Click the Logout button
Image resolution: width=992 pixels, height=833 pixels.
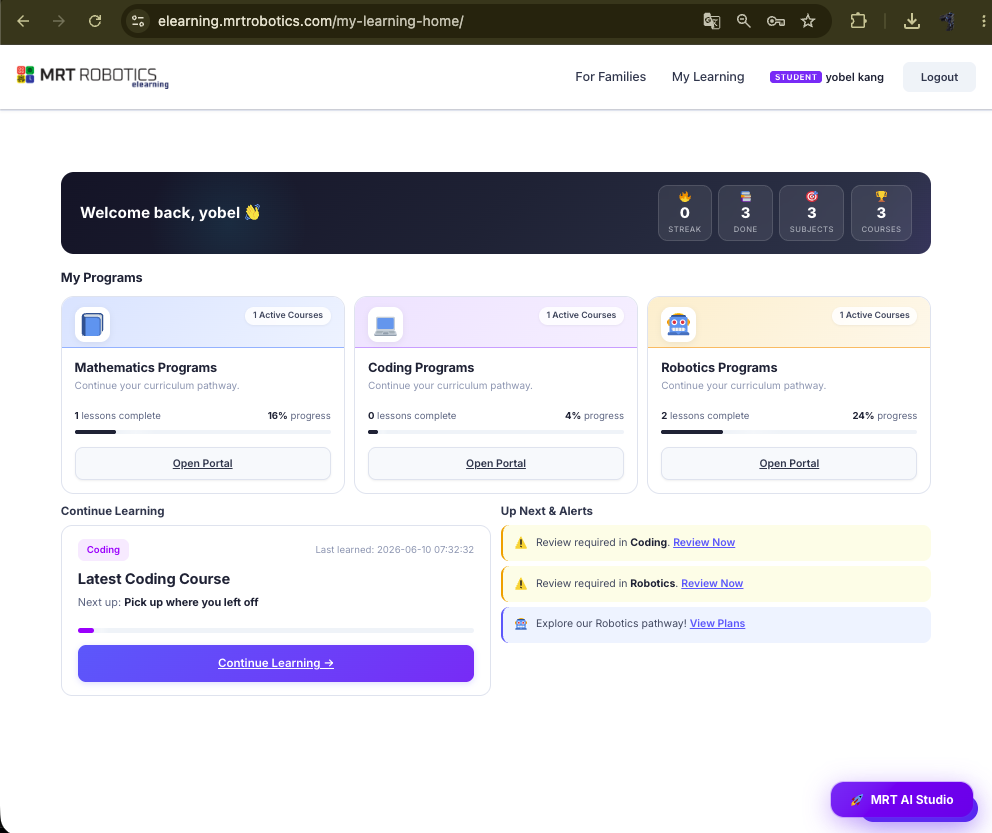[x=939, y=77]
